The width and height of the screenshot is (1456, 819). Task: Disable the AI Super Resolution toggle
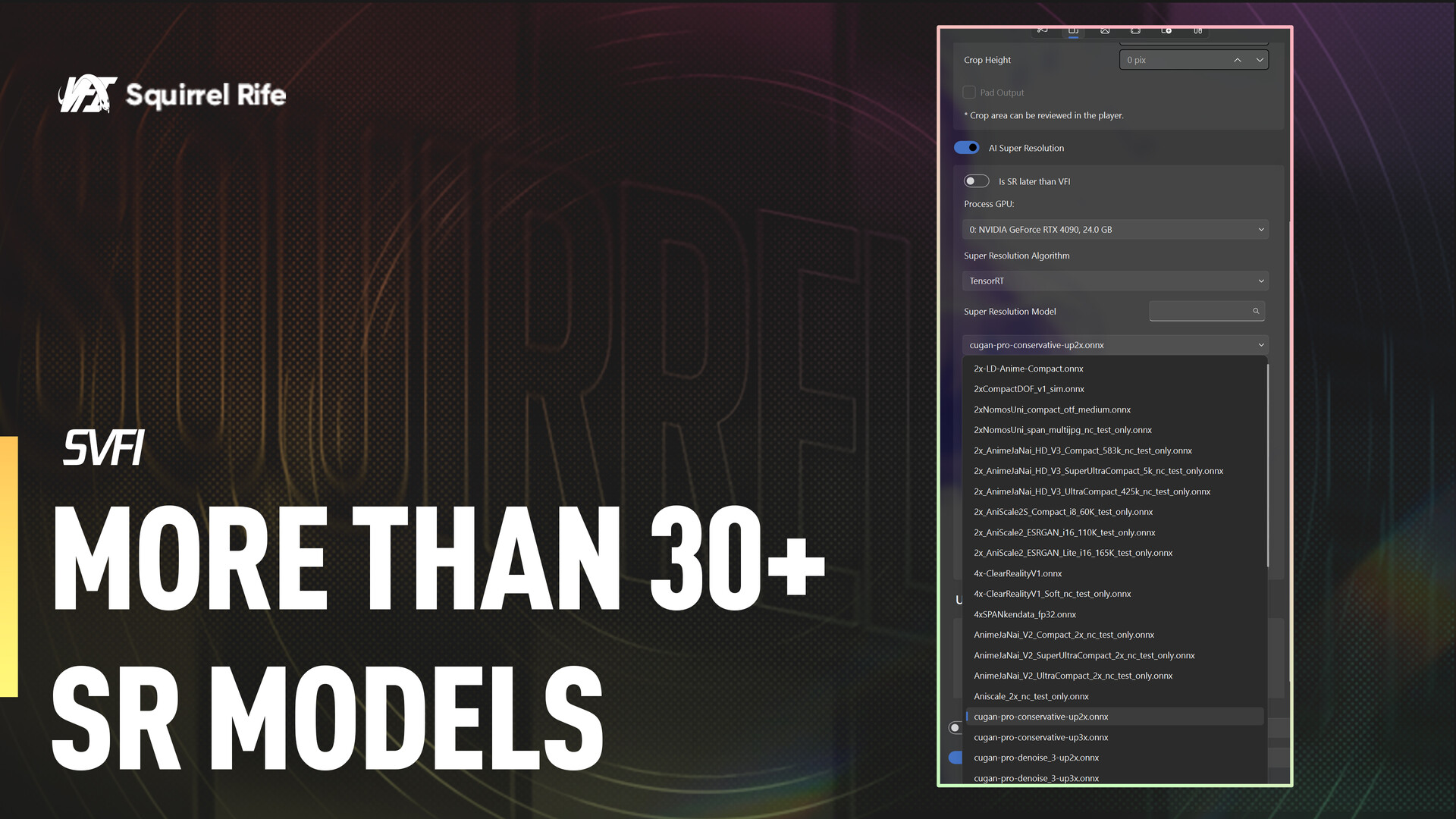coord(967,148)
